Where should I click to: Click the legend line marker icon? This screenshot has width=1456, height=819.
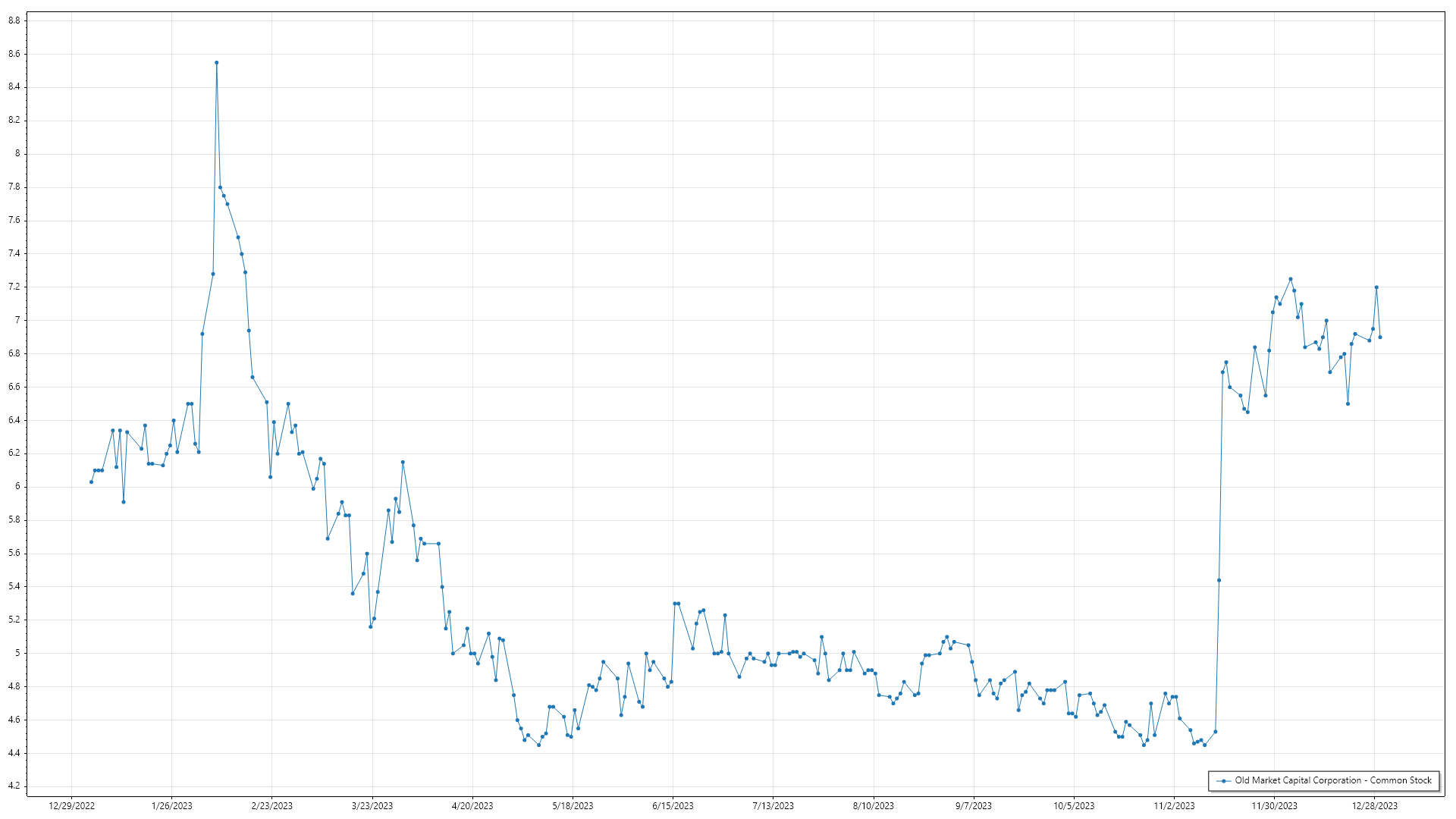click(1223, 780)
